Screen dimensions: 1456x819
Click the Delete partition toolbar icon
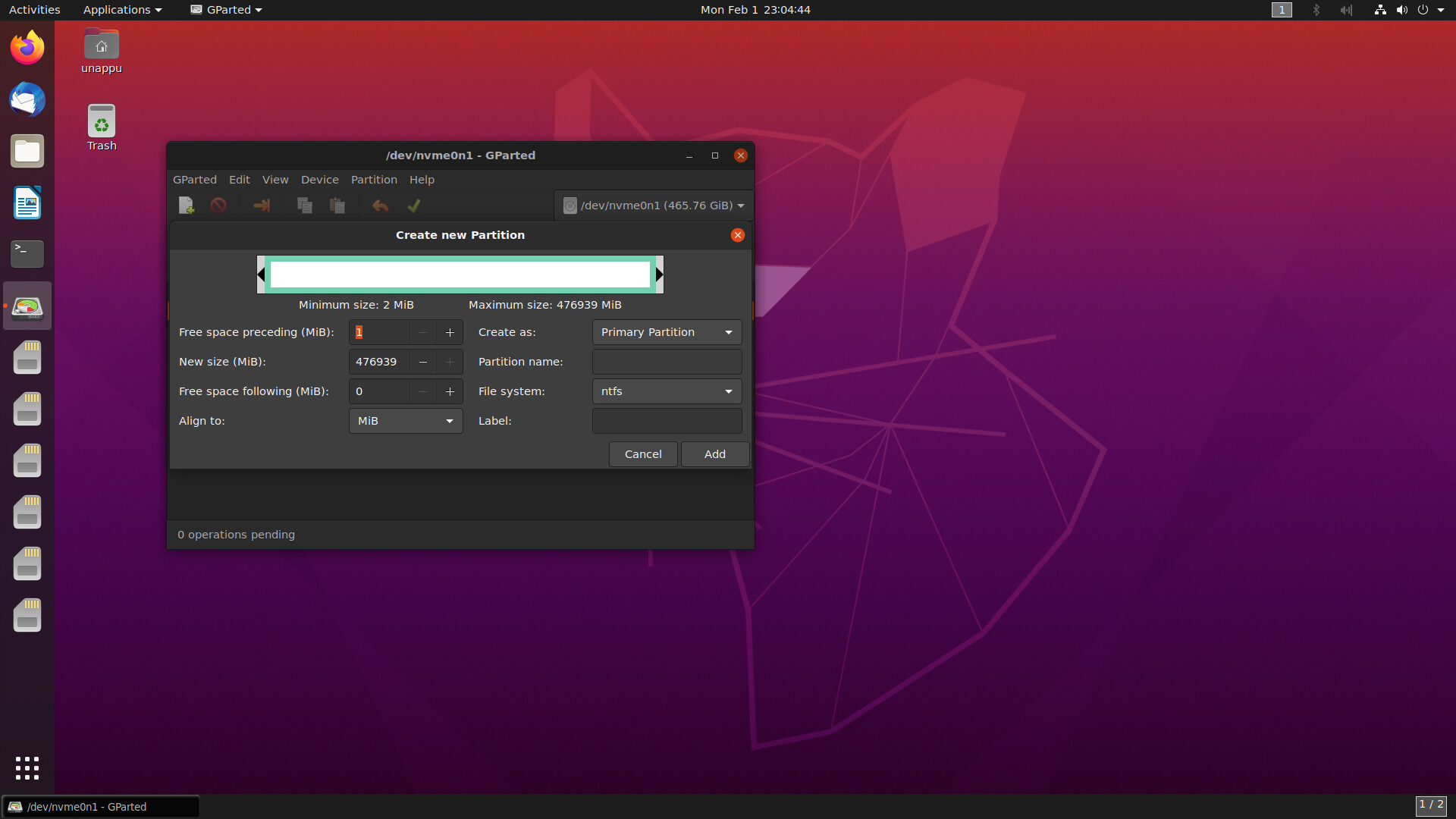tap(218, 206)
